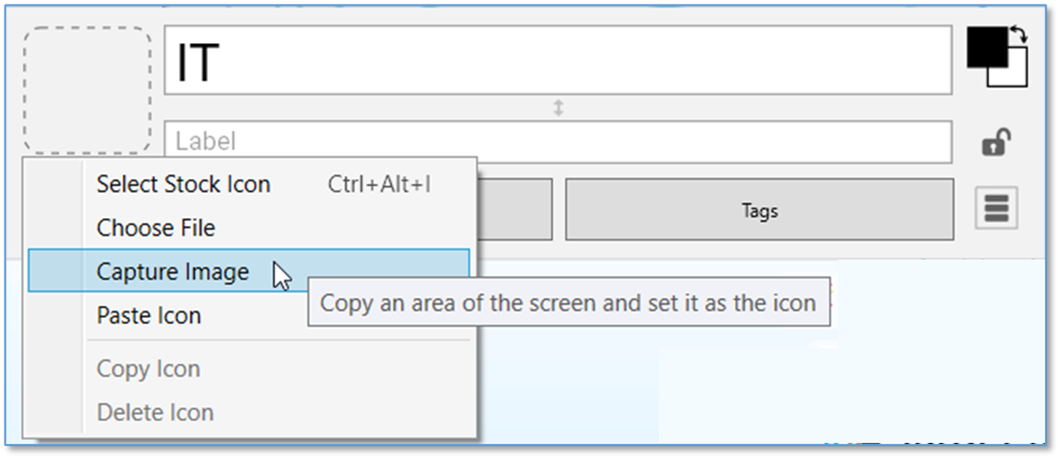The height and width of the screenshot is (459, 1060).
Task: Click the partly hidden button left of Tags
Action: pyautogui.click(x=514, y=209)
